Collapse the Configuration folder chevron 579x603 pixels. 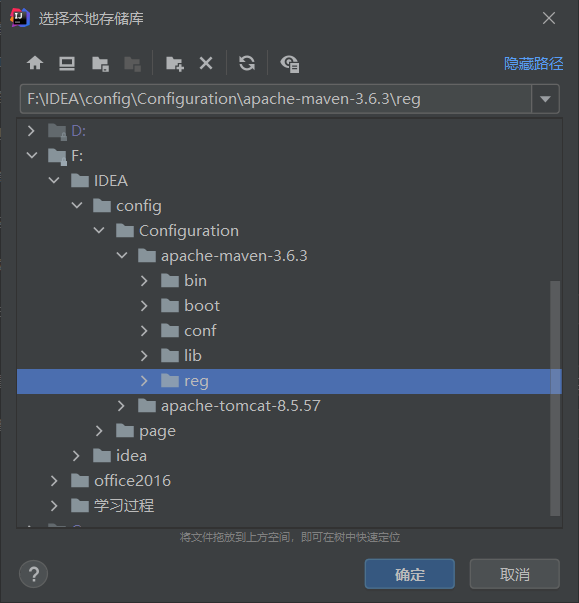pos(99,230)
